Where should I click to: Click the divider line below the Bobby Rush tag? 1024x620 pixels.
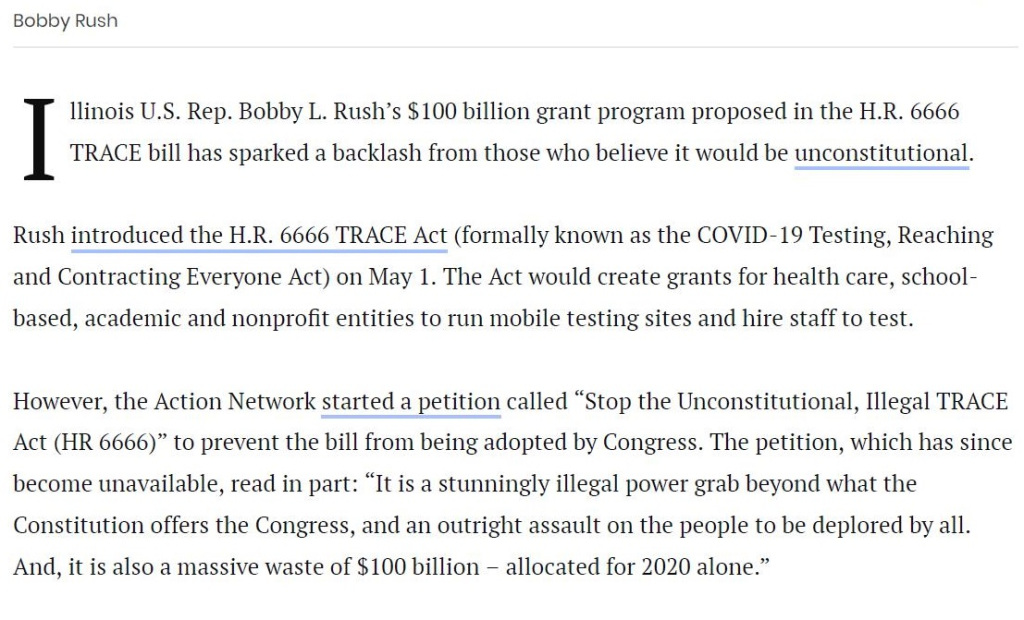click(x=512, y=47)
